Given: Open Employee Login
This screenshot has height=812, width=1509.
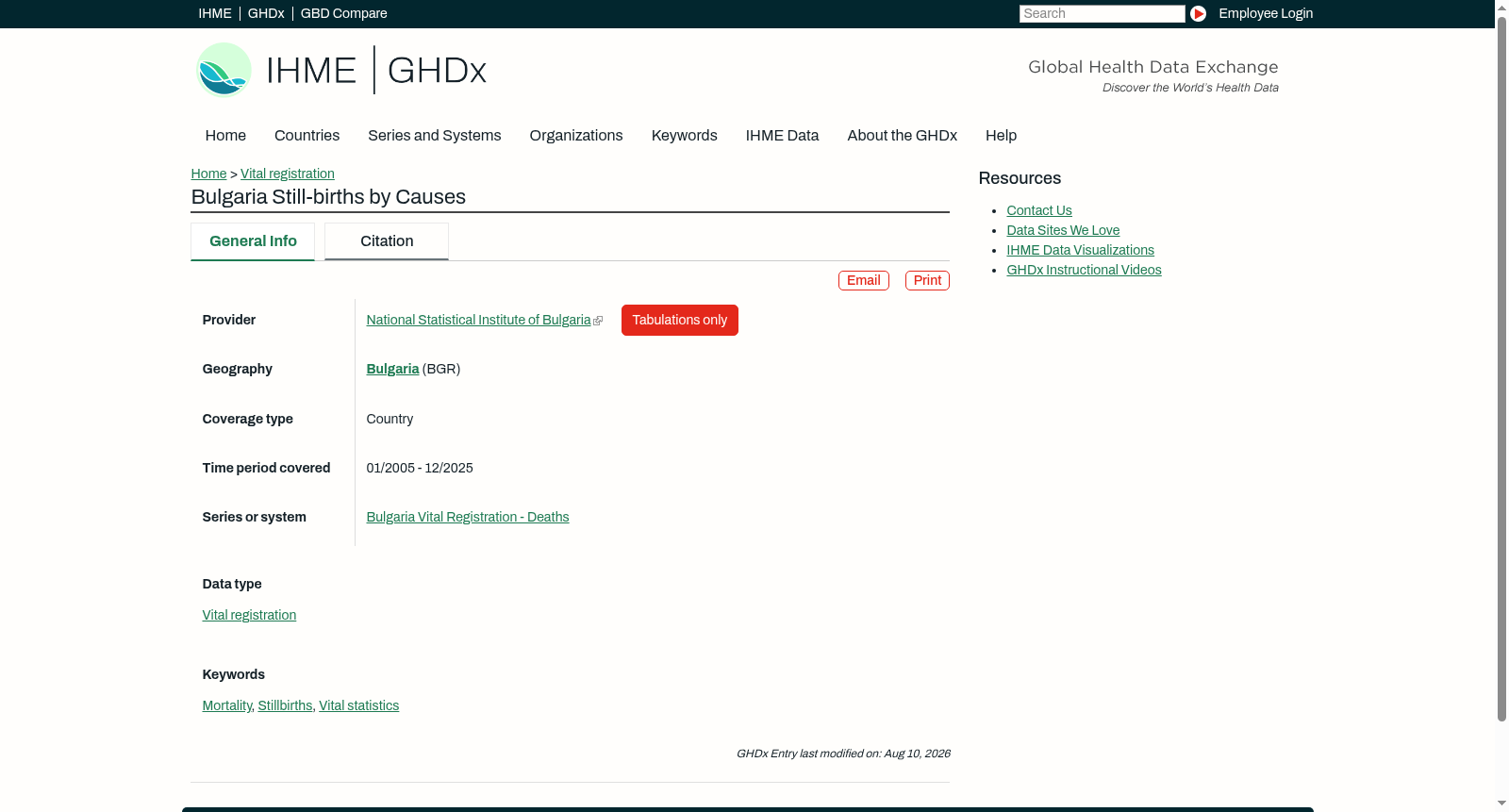Looking at the screenshot, I should (1266, 13).
